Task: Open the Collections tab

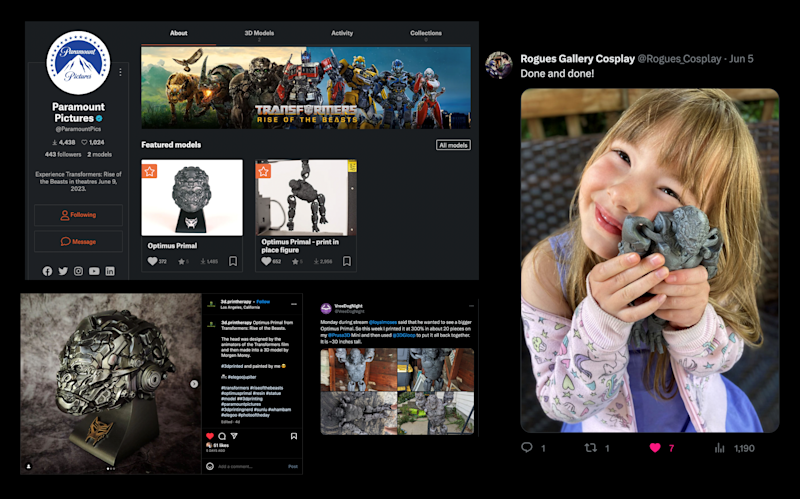Action: click(426, 33)
